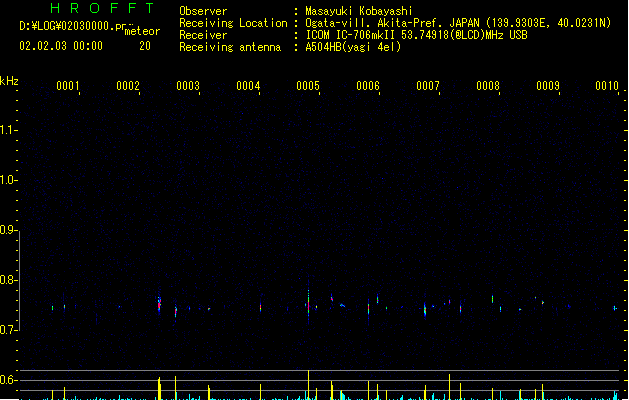Click the tallest yellow power spike below 0005
Screen dimensions: 629x400
point(308,385)
